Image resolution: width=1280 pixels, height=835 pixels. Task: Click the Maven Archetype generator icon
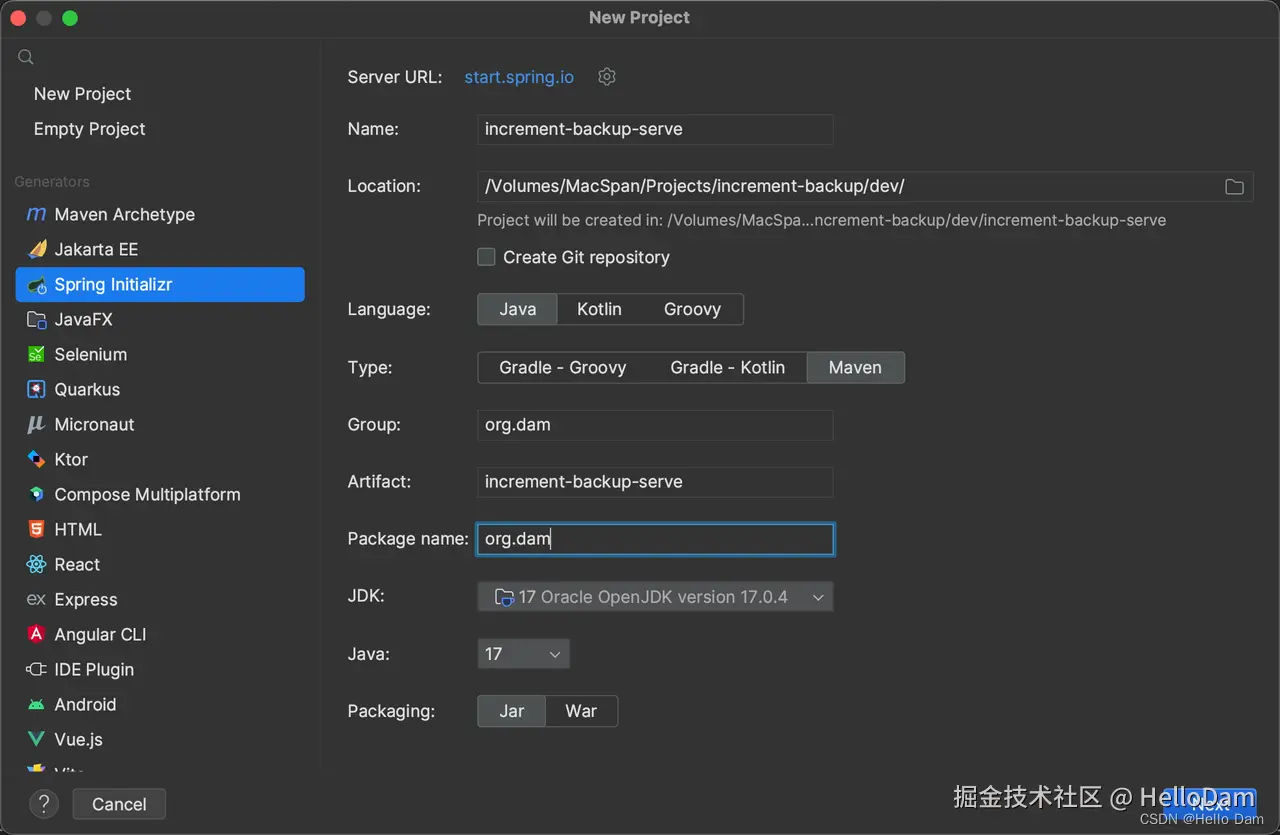[36, 214]
